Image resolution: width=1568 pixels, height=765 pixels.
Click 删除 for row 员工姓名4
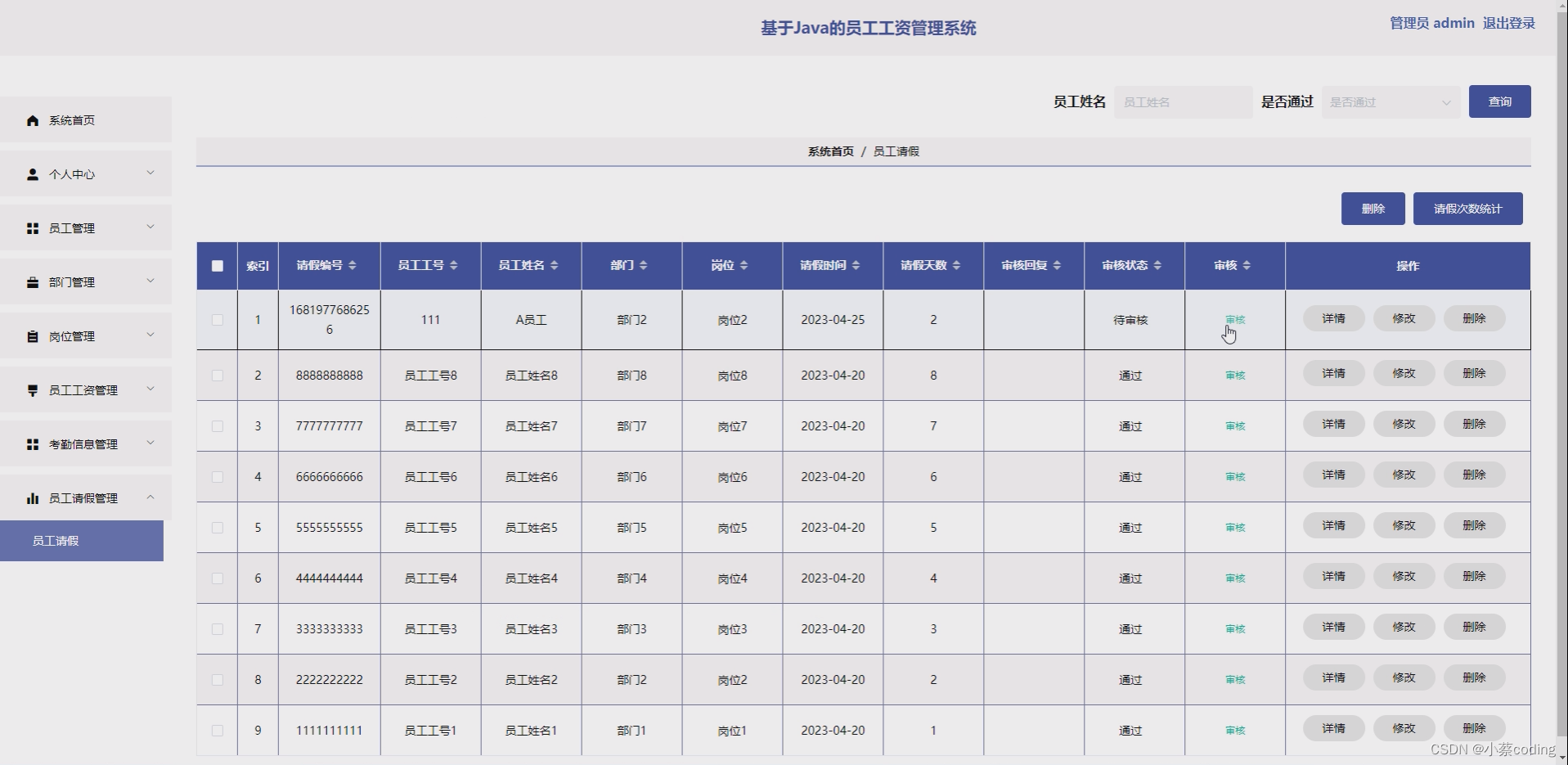click(1474, 576)
